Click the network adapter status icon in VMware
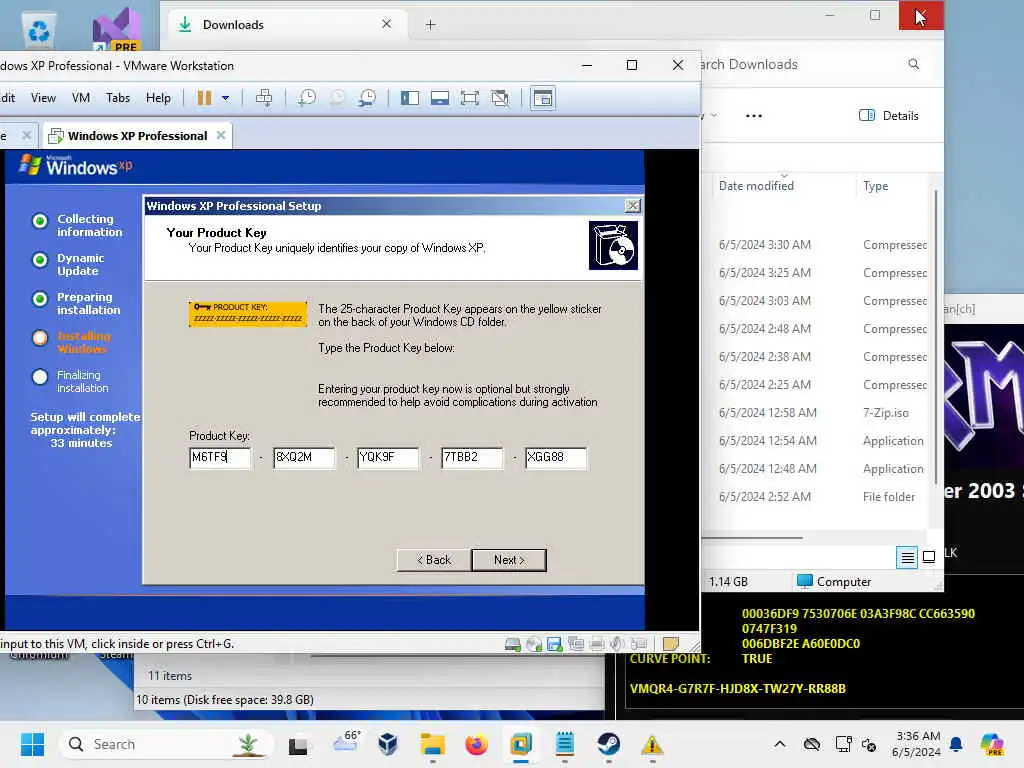 [576, 645]
